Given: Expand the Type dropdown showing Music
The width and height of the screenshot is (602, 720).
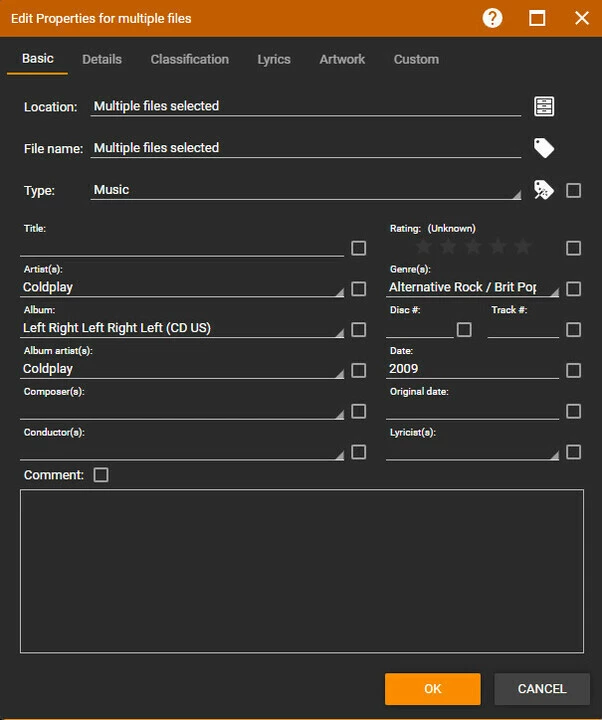Looking at the screenshot, I should (516, 194).
